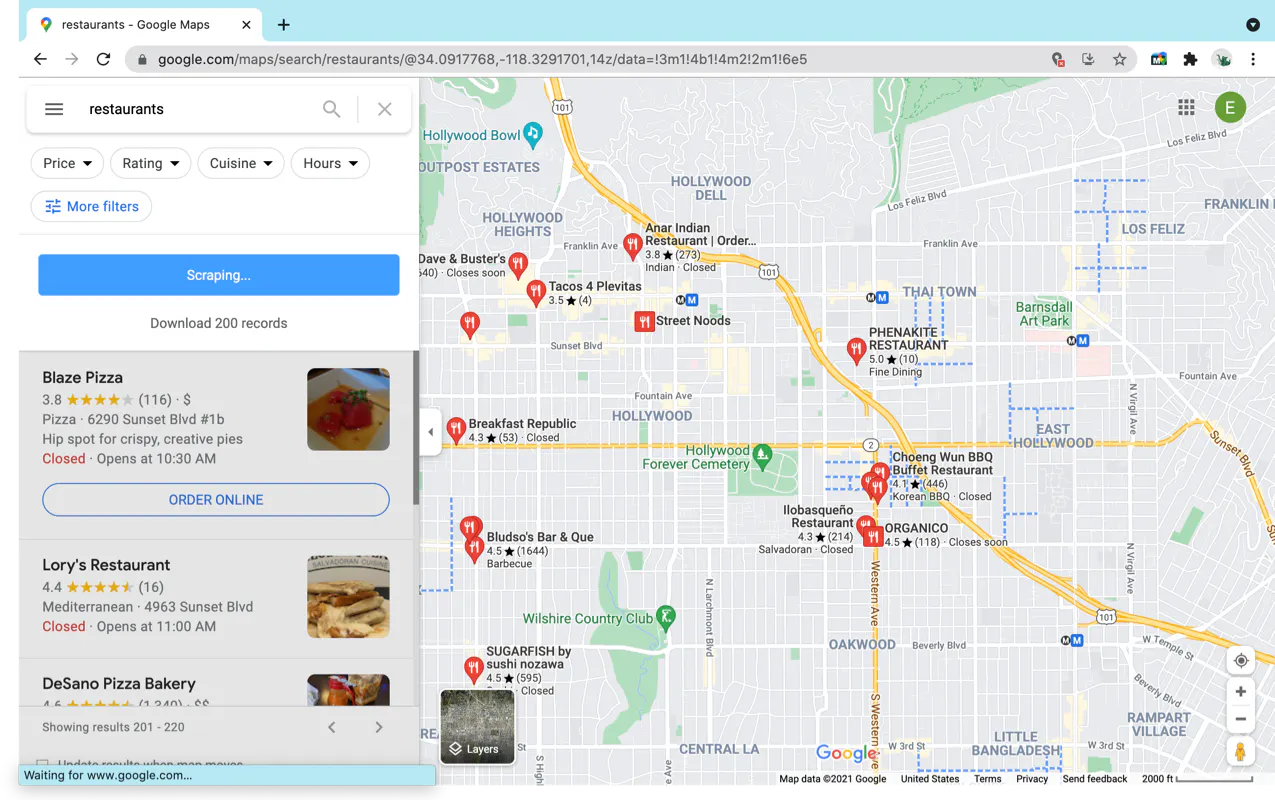This screenshot has width=1275, height=800.
Task: Close the restaurants - Google Maps tab
Action: [x=246, y=25]
